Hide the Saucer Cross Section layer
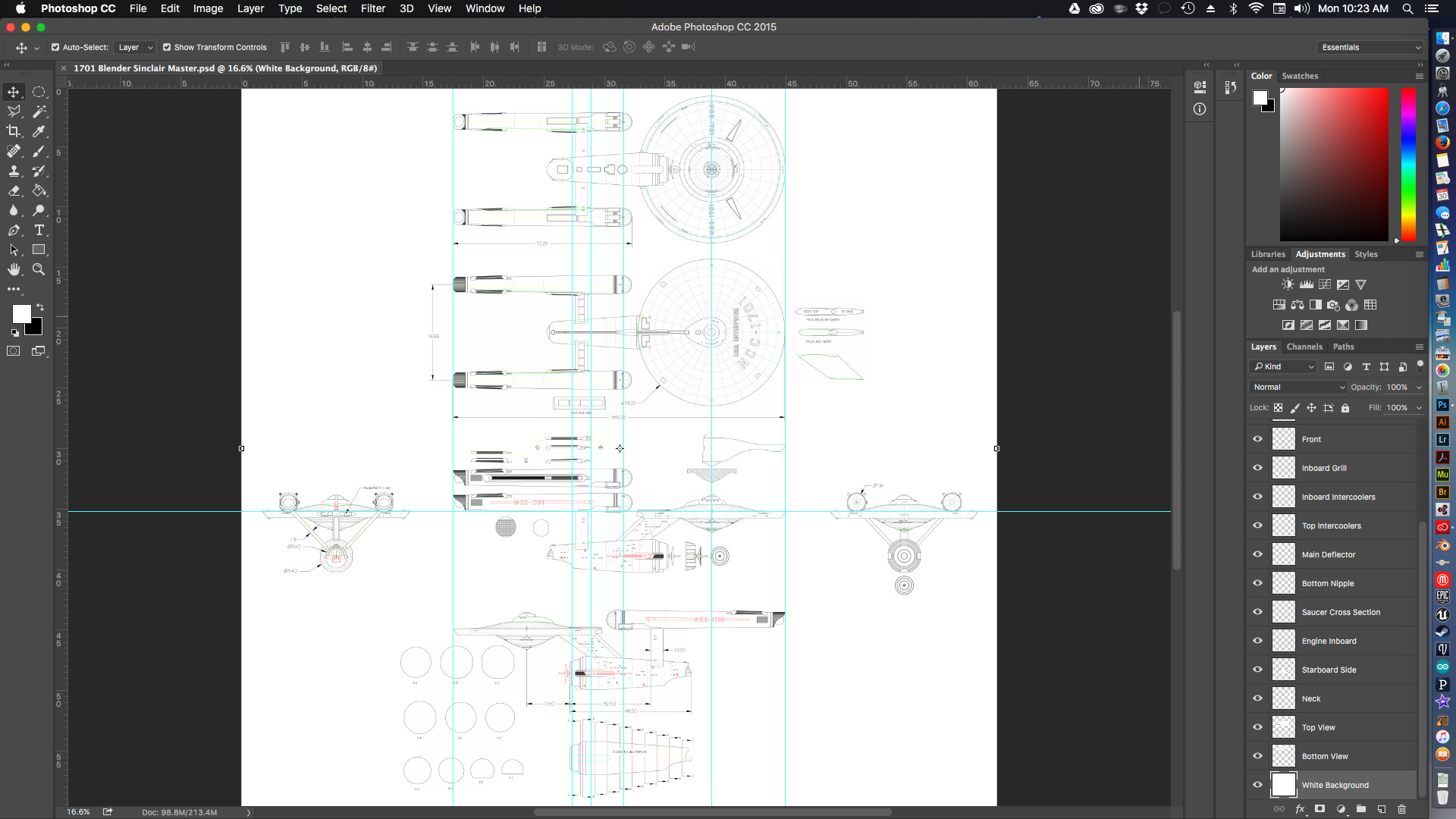 pos(1257,612)
